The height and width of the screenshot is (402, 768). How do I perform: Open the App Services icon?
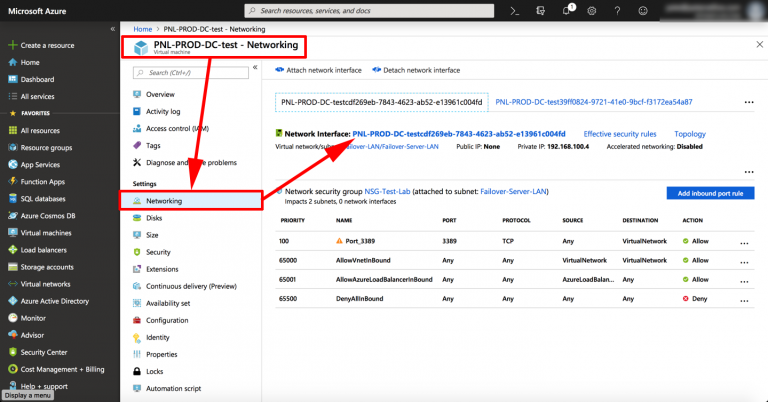tap(13, 165)
